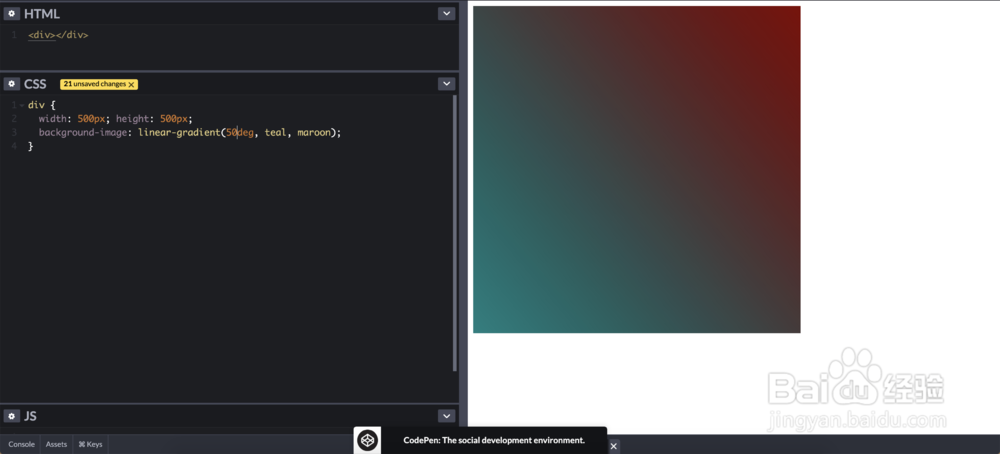1000x454 pixels.
Task: Expand the CSS panel dropdown arrow
Action: pyautogui.click(x=446, y=84)
